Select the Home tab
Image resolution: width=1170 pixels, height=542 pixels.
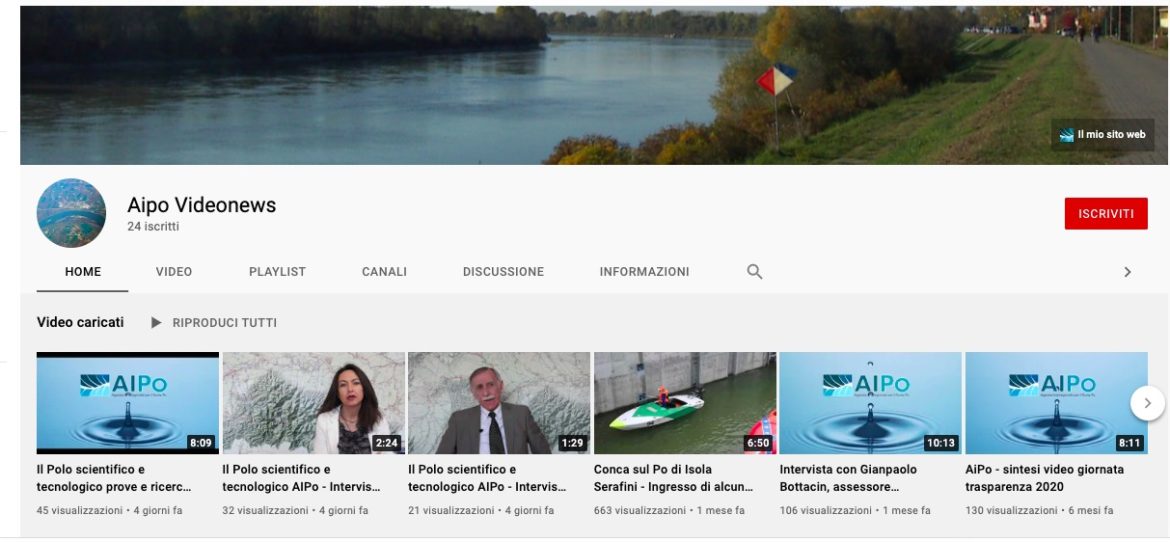[83, 271]
